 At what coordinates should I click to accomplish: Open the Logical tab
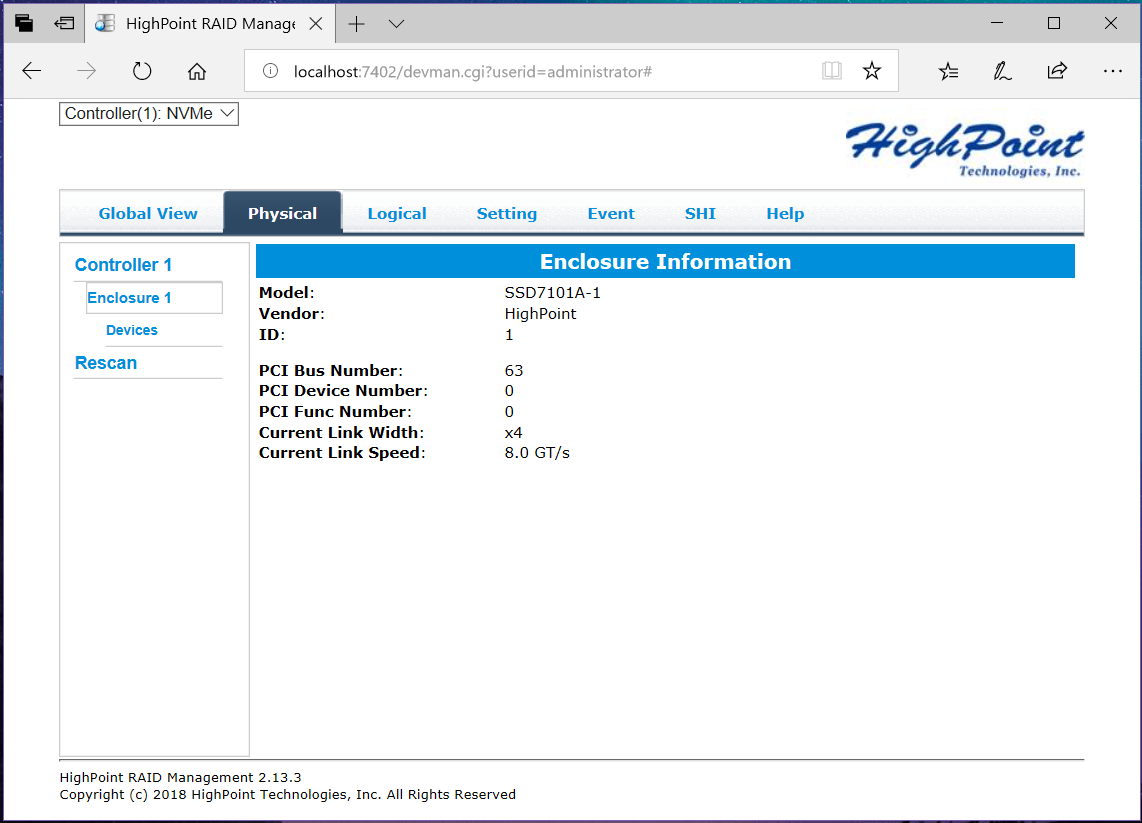coord(397,213)
